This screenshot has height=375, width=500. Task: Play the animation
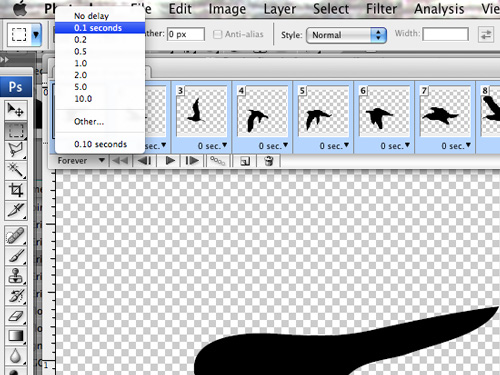tap(170, 161)
